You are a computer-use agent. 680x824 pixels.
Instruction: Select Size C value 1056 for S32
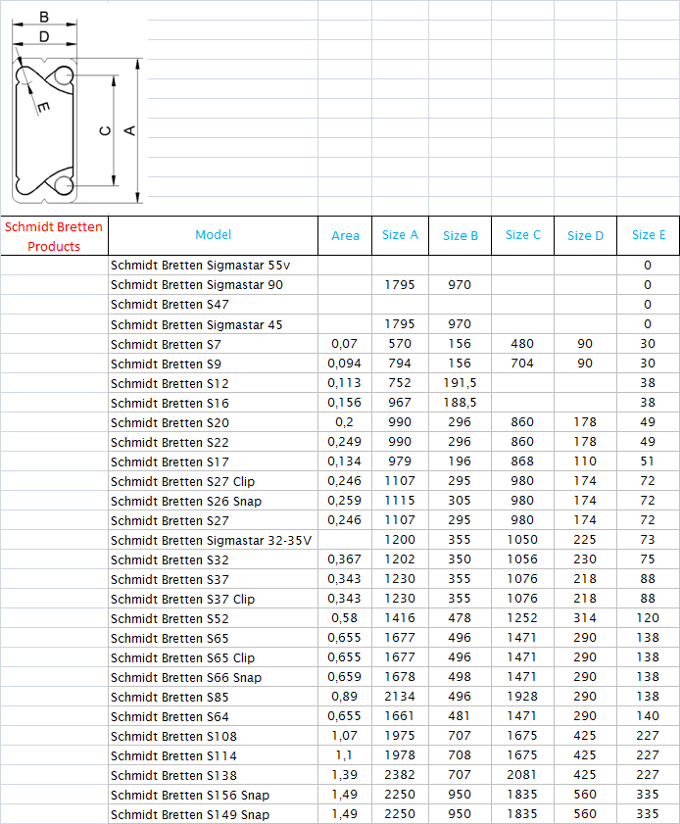pos(522,559)
